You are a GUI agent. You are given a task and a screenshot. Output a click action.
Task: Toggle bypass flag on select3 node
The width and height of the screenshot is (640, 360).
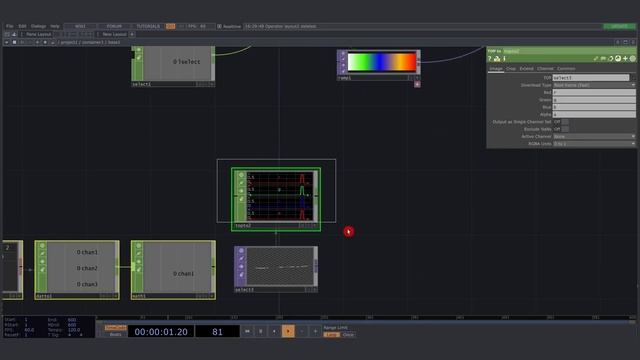coord(241,258)
